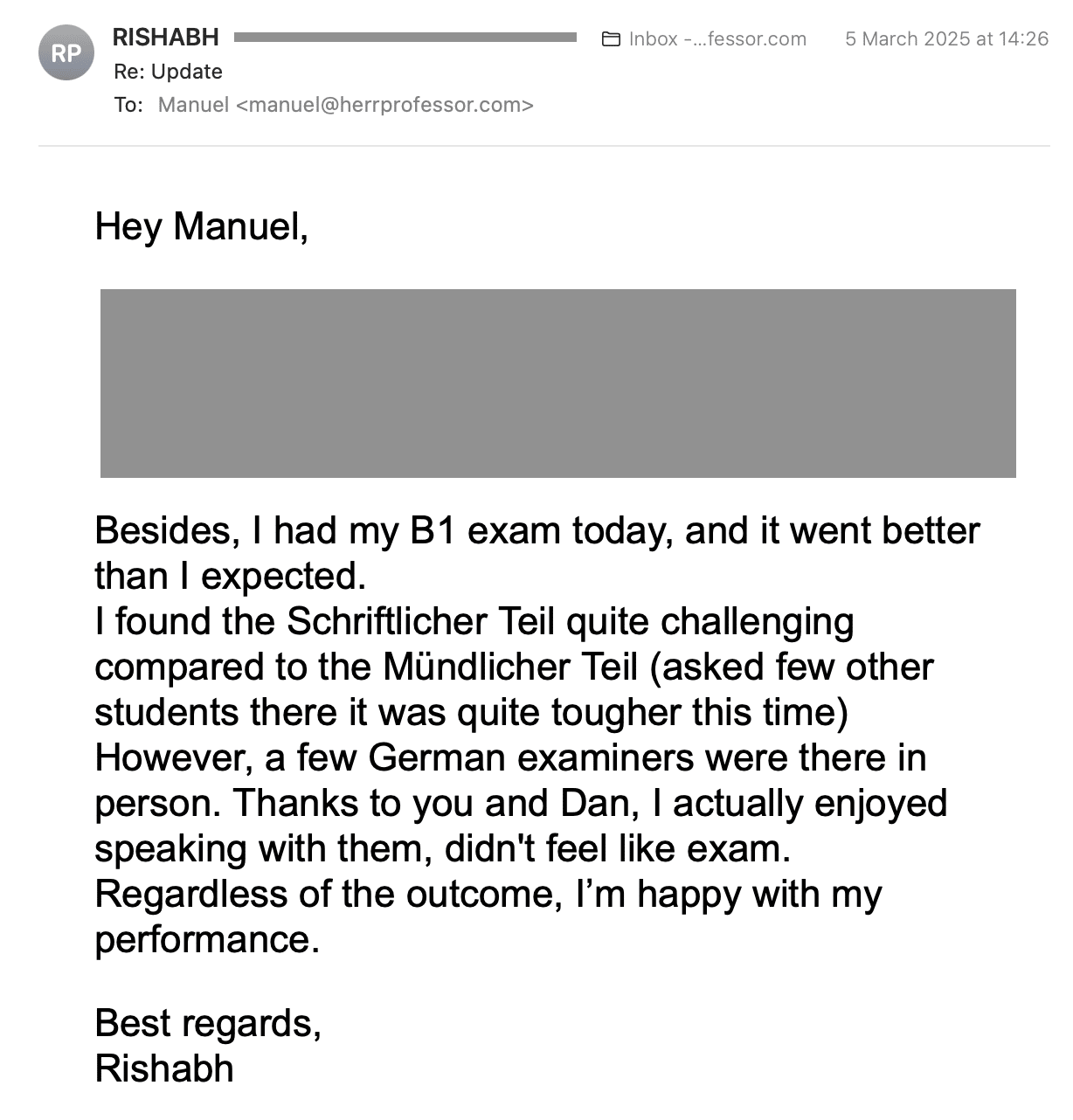Screen dimensions: 1073x1120
Task: Click the Best regards closing line
Action: click(208, 1023)
